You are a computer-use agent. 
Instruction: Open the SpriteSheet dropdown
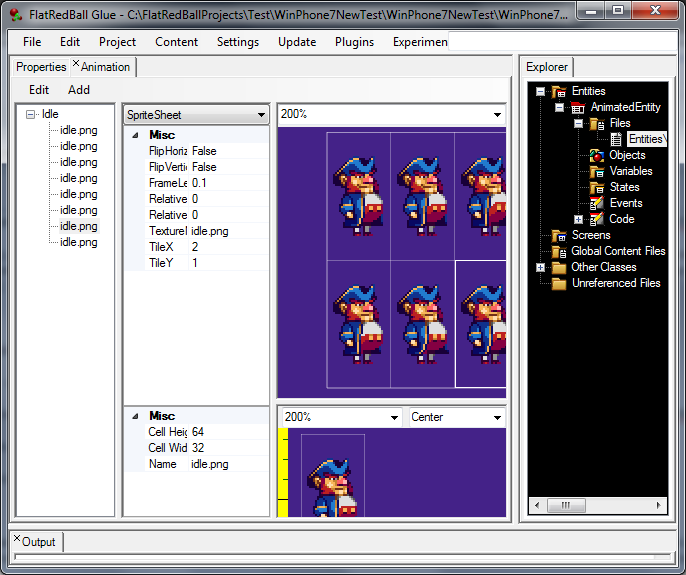tap(261, 115)
